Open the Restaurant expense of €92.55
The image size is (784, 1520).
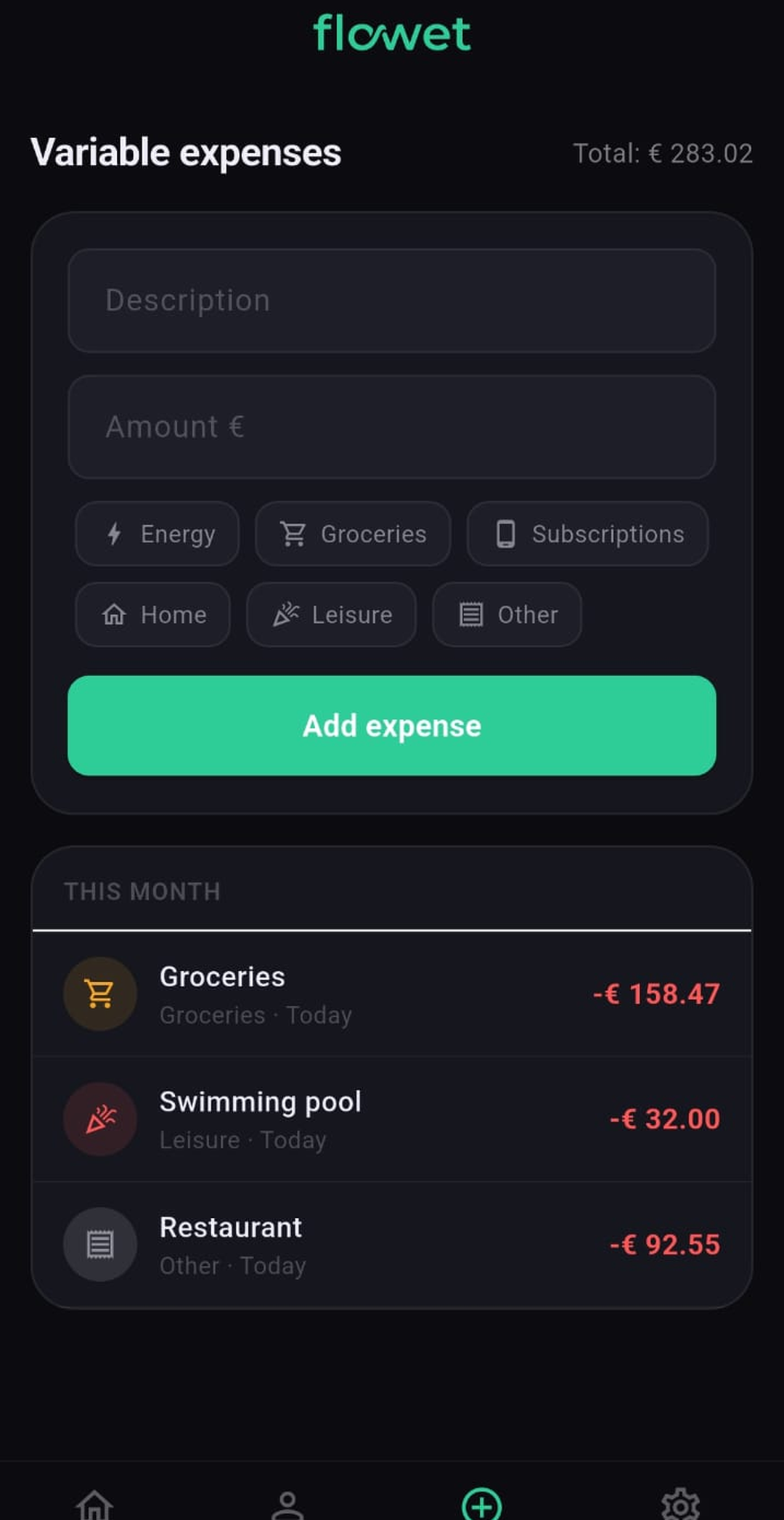[392, 1245]
